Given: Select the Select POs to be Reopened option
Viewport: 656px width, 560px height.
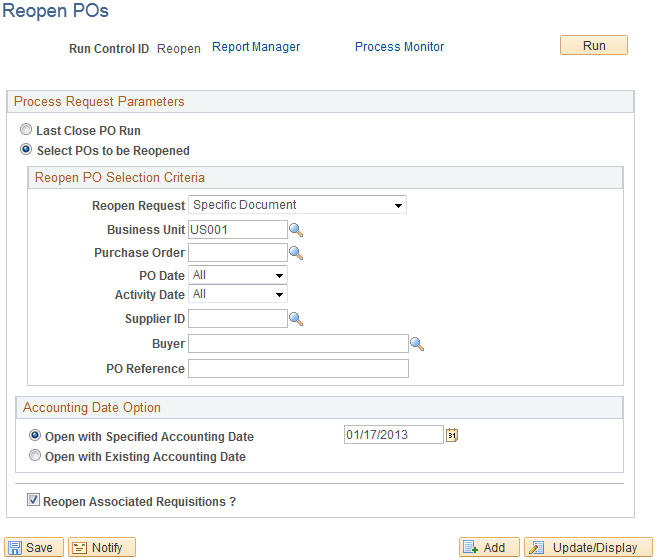Looking at the screenshot, I should coord(26,149).
